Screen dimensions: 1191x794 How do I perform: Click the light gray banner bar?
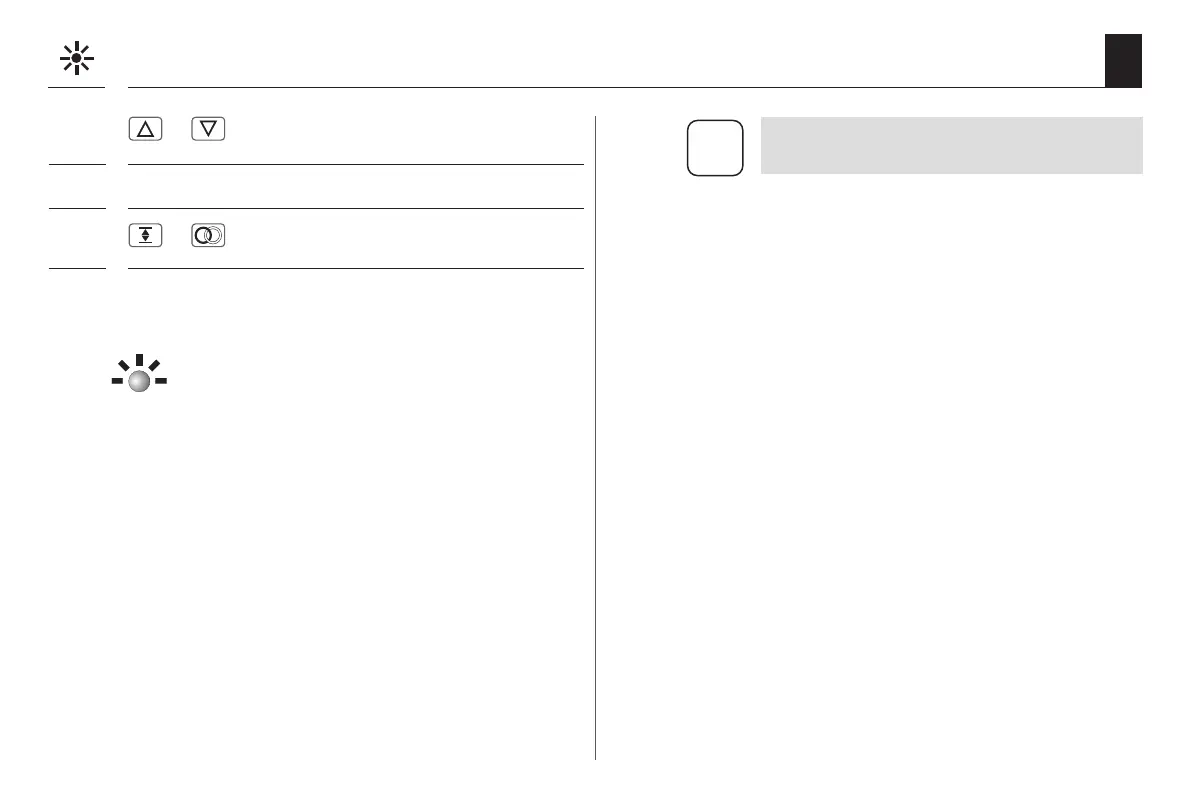click(x=951, y=145)
